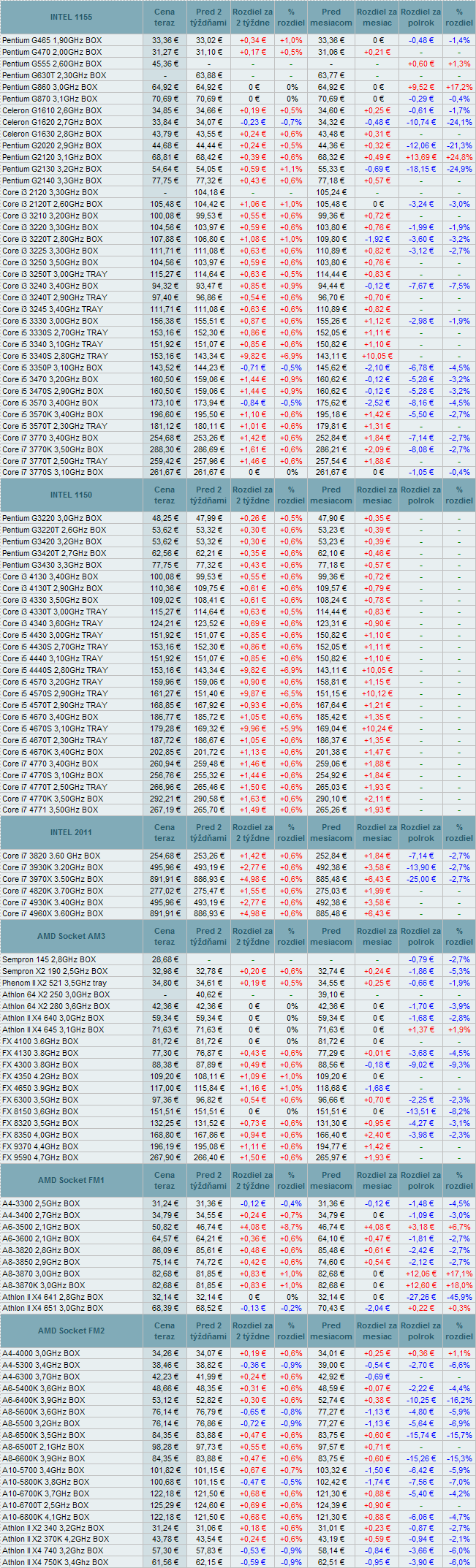The height and width of the screenshot is (1568, 476).
Task: Click the Athlon II X4 750K 3,4Ghz BOX name
Action: 56,1562
